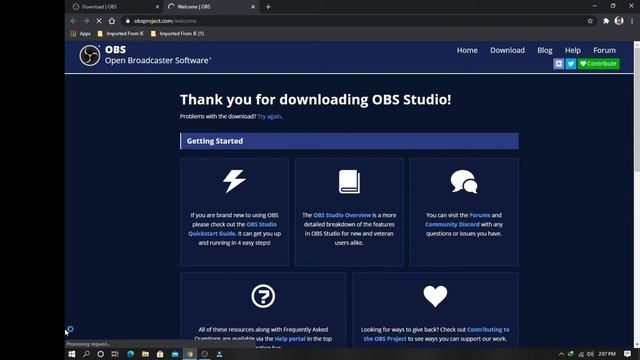Click the question mark help icon
The width and height of the screenshot is (640, 360).
coord(263,296)
